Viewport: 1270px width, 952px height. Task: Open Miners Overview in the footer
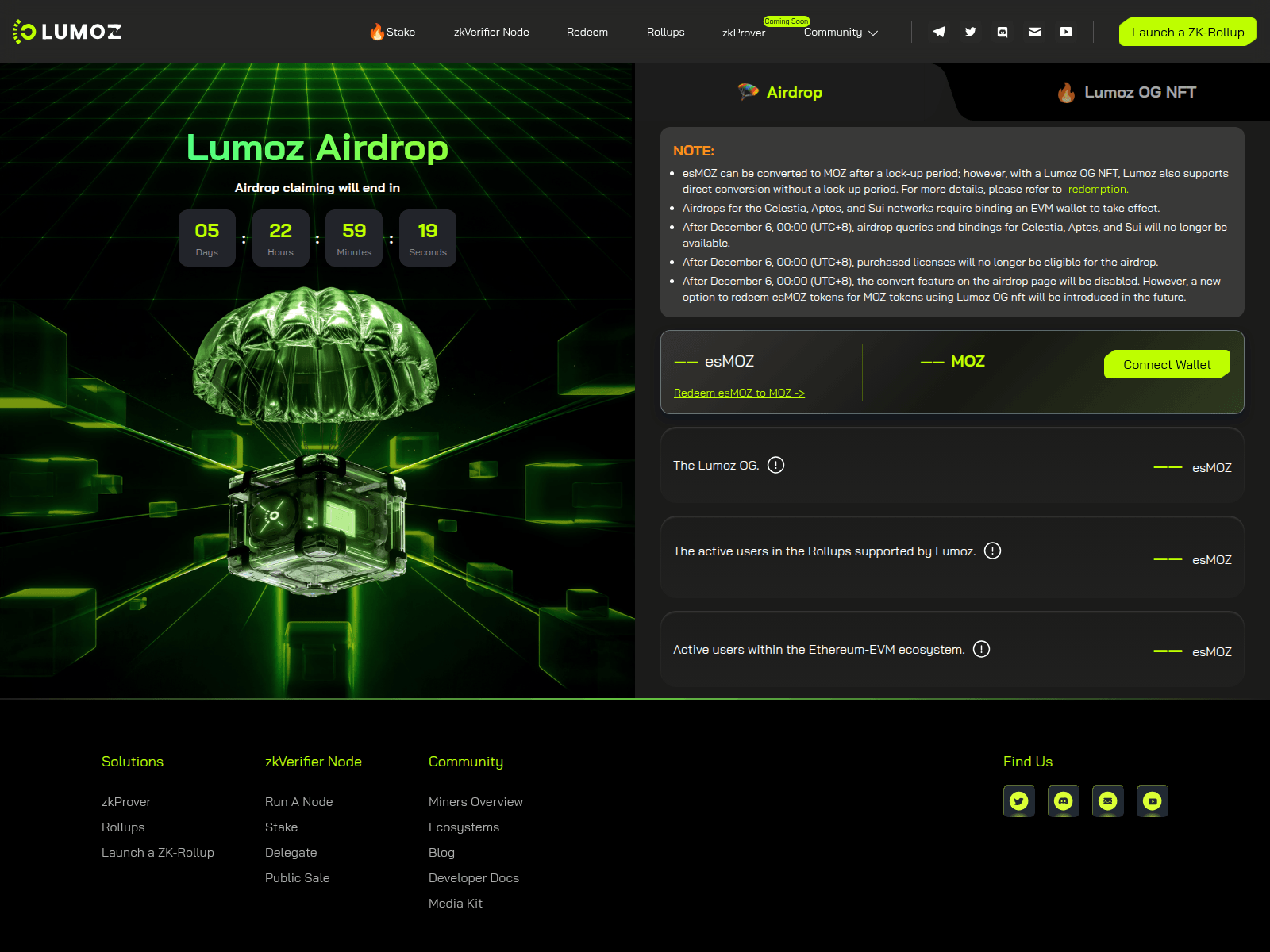tap(476, 802)
